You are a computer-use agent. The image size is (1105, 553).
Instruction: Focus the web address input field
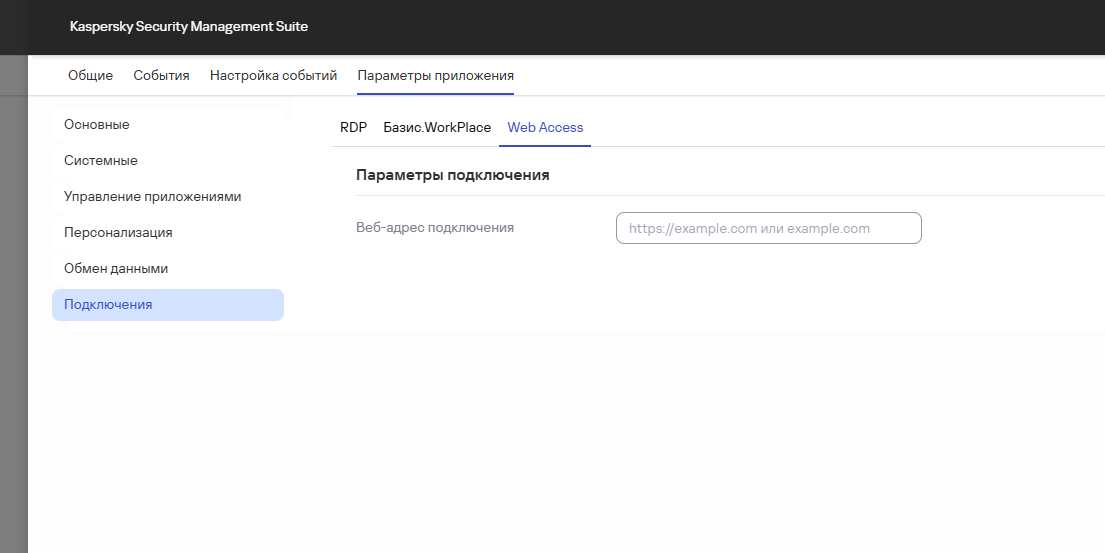coord(768,228)
